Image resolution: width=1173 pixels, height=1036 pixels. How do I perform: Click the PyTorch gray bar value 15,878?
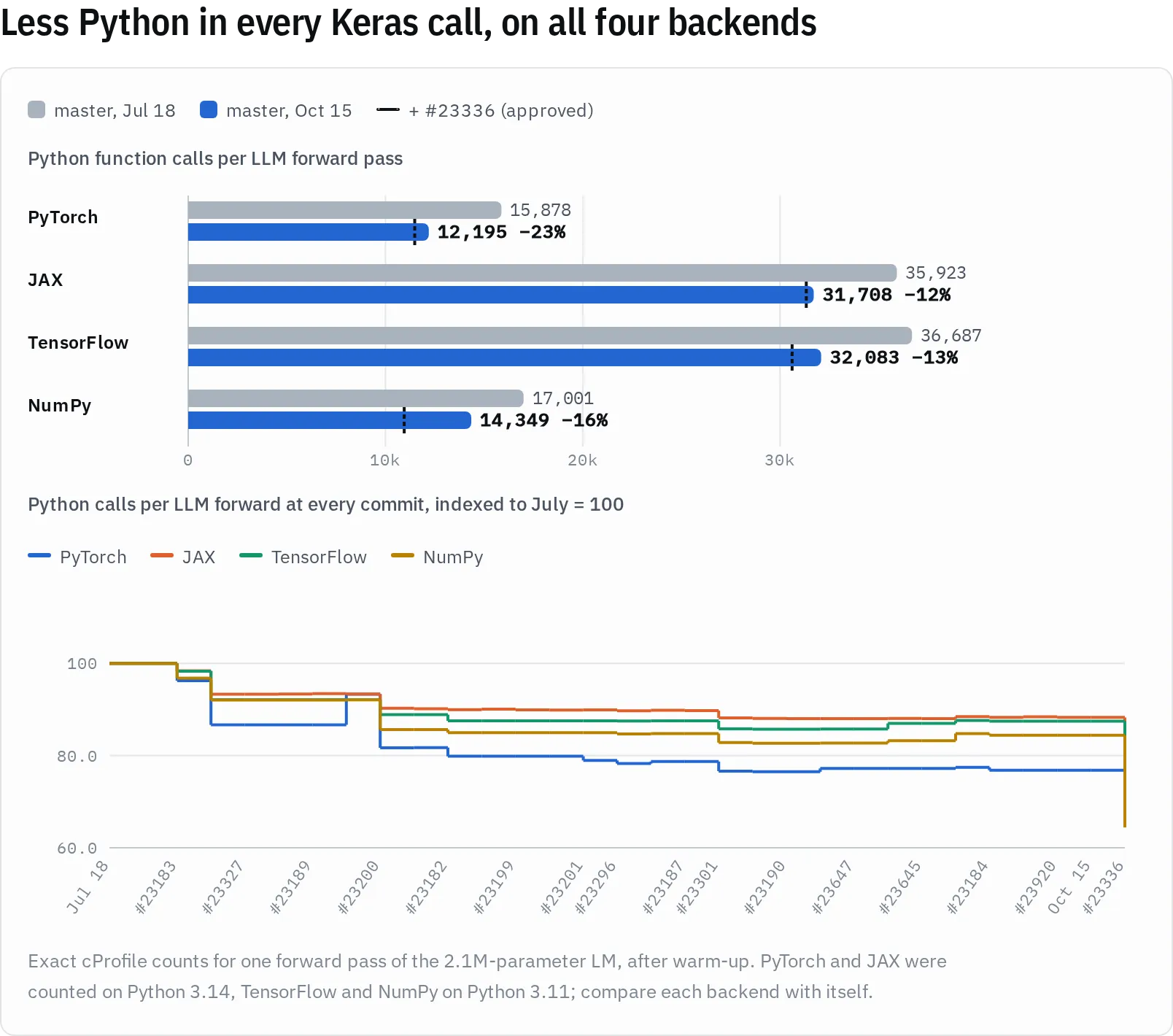pyautogui.click(x=541, y=210)
